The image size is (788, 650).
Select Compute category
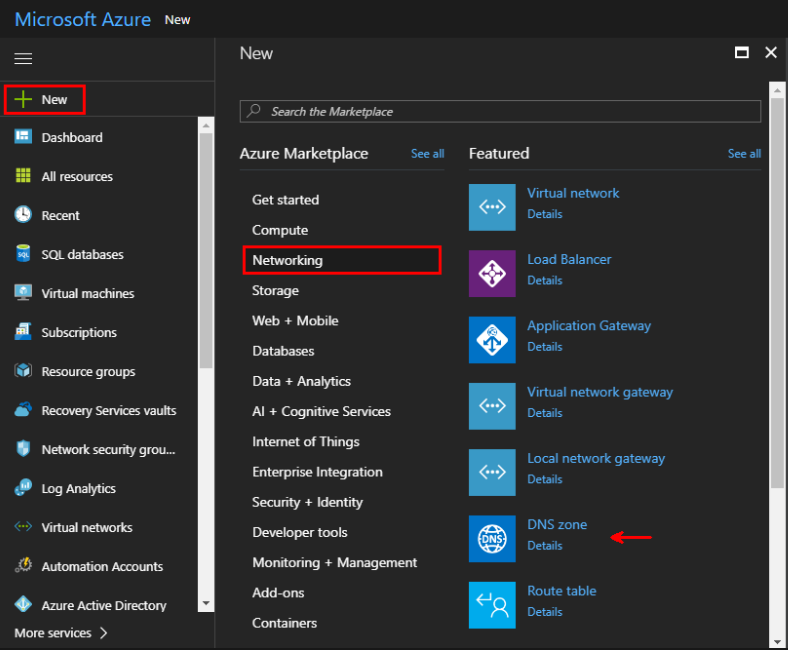click(x=280, y=230)
